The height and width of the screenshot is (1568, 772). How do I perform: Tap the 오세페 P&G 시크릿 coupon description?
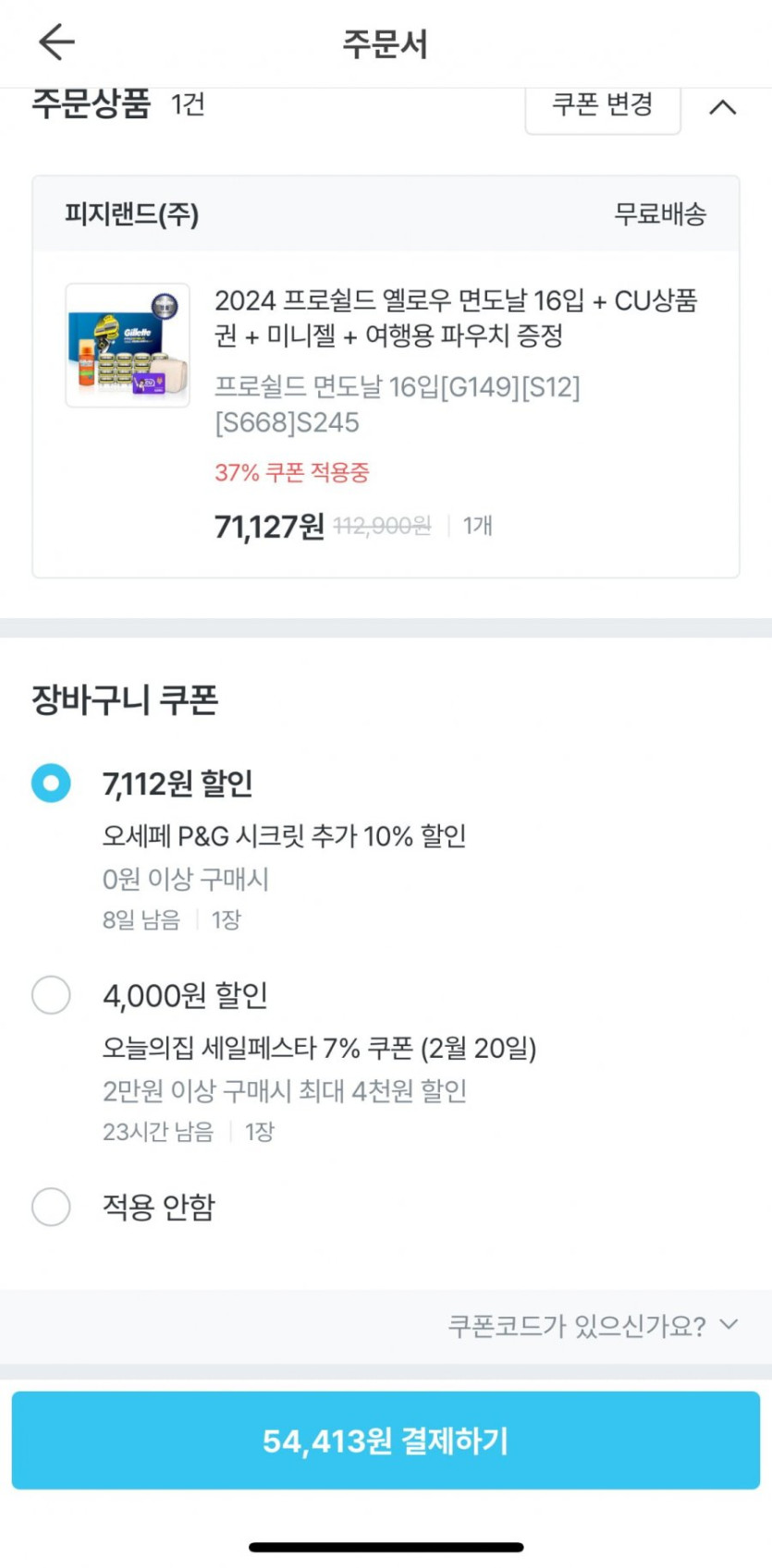pyautogui.click(x=284, y=836)
